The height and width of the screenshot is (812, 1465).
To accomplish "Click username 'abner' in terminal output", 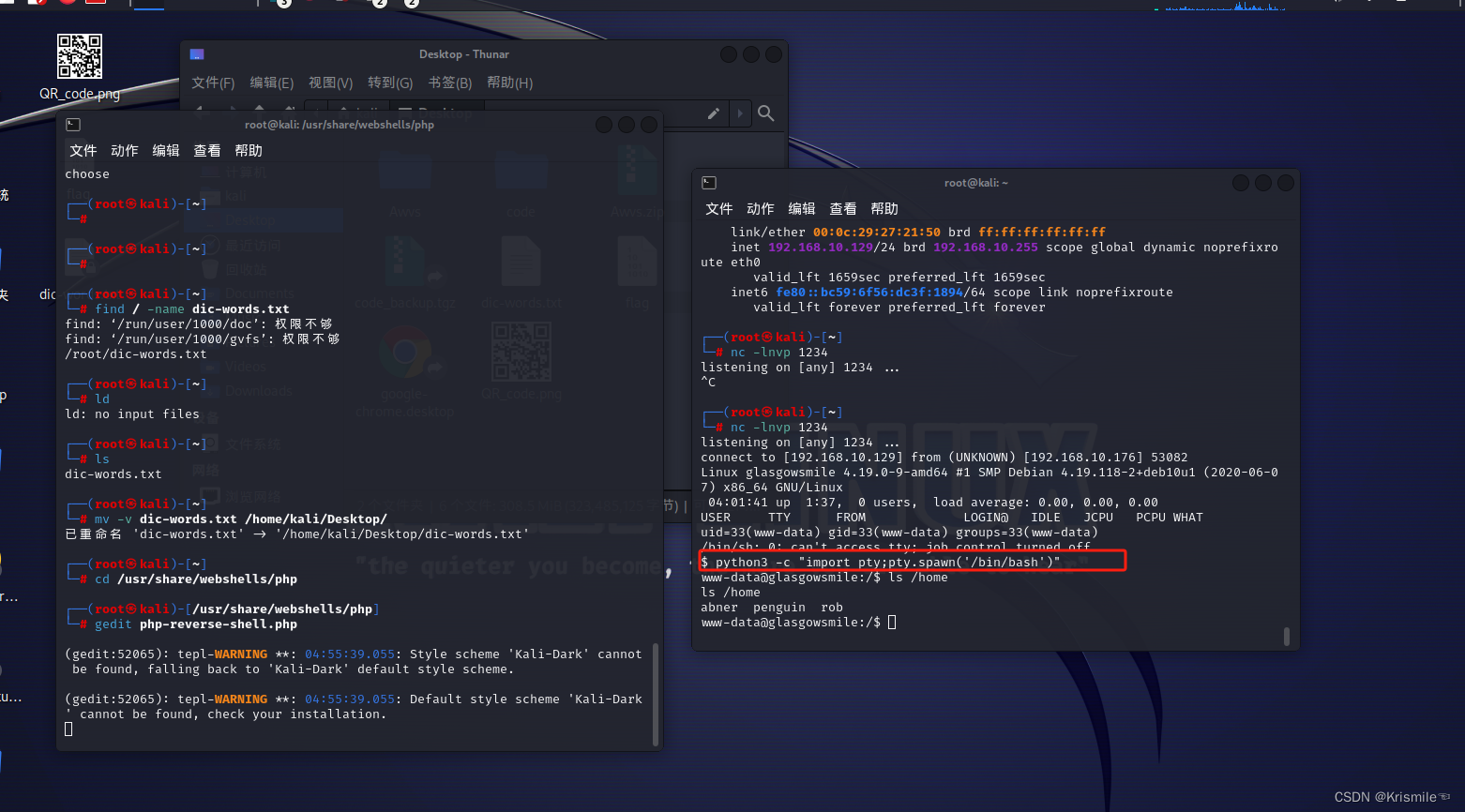I will (719, 608).
